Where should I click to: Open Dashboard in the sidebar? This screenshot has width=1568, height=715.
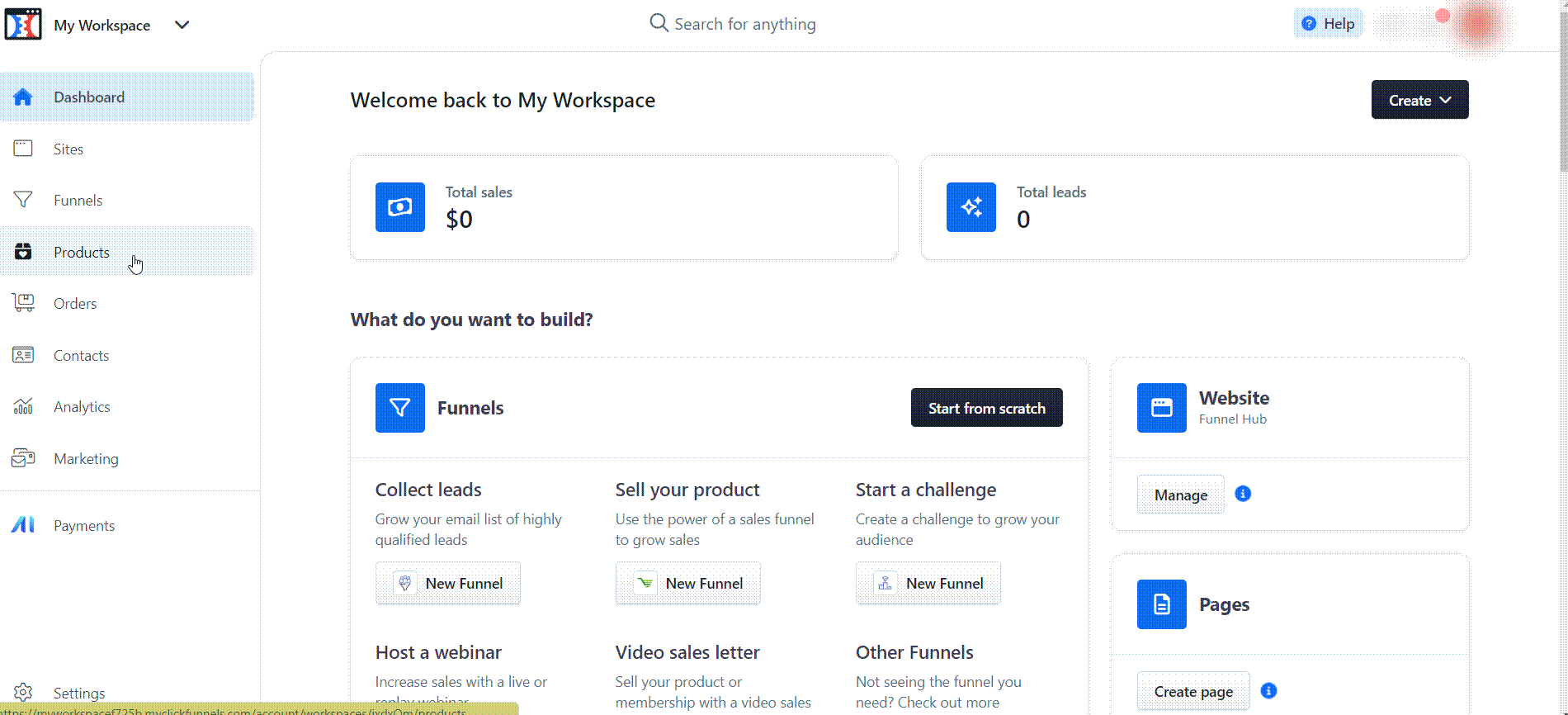tap(127, 97)
